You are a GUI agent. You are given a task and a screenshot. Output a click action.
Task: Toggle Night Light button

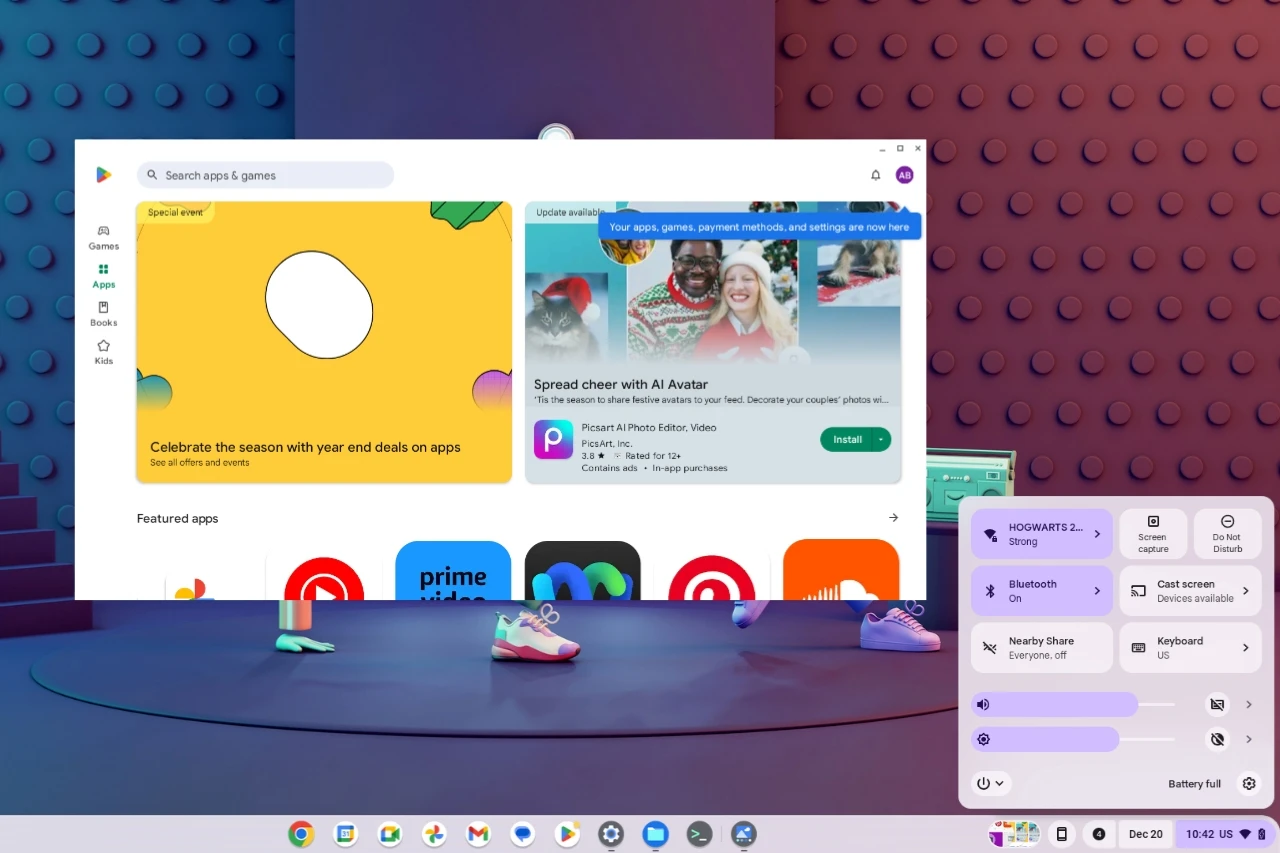1217,740
